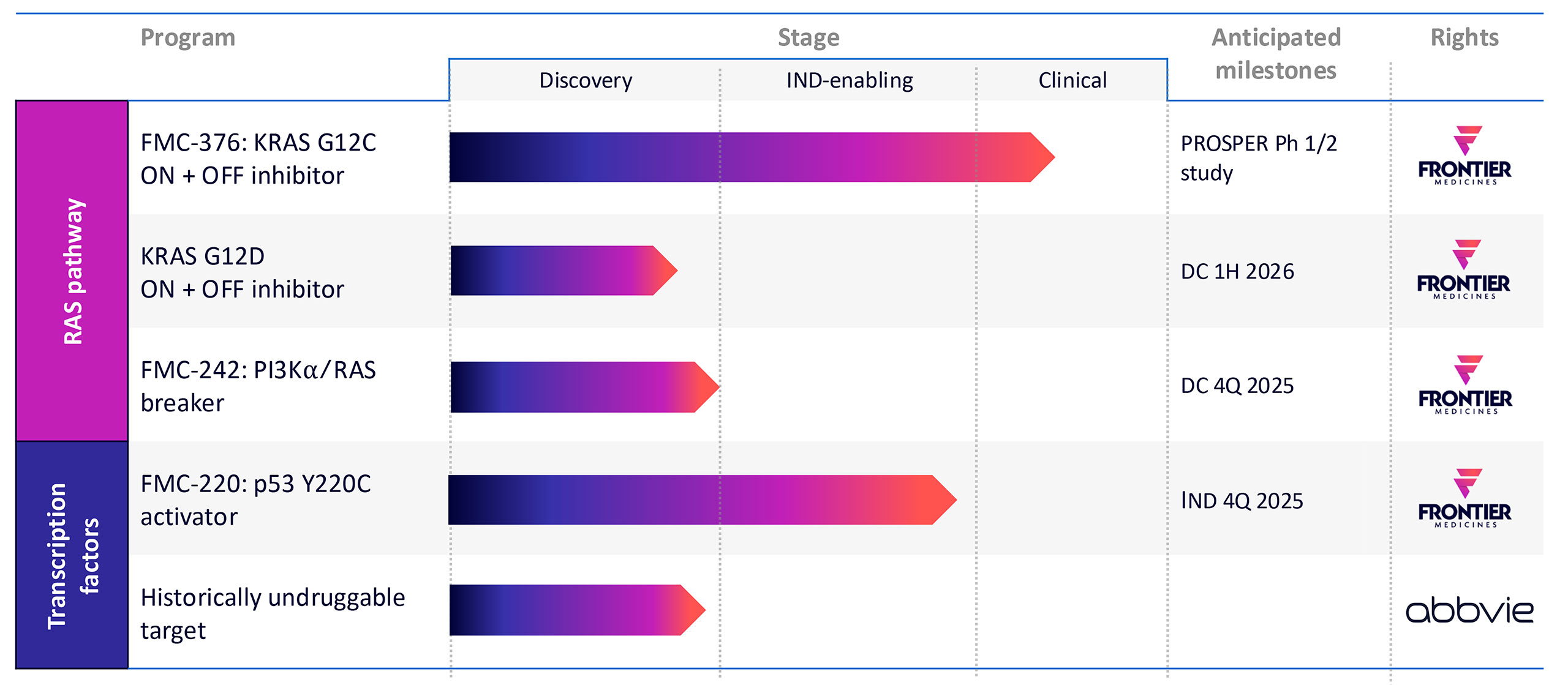This screenshot has height=685, width=1568.
Task: Click the Anticipated milestones column header
Action: click(x=1276, y=54)
